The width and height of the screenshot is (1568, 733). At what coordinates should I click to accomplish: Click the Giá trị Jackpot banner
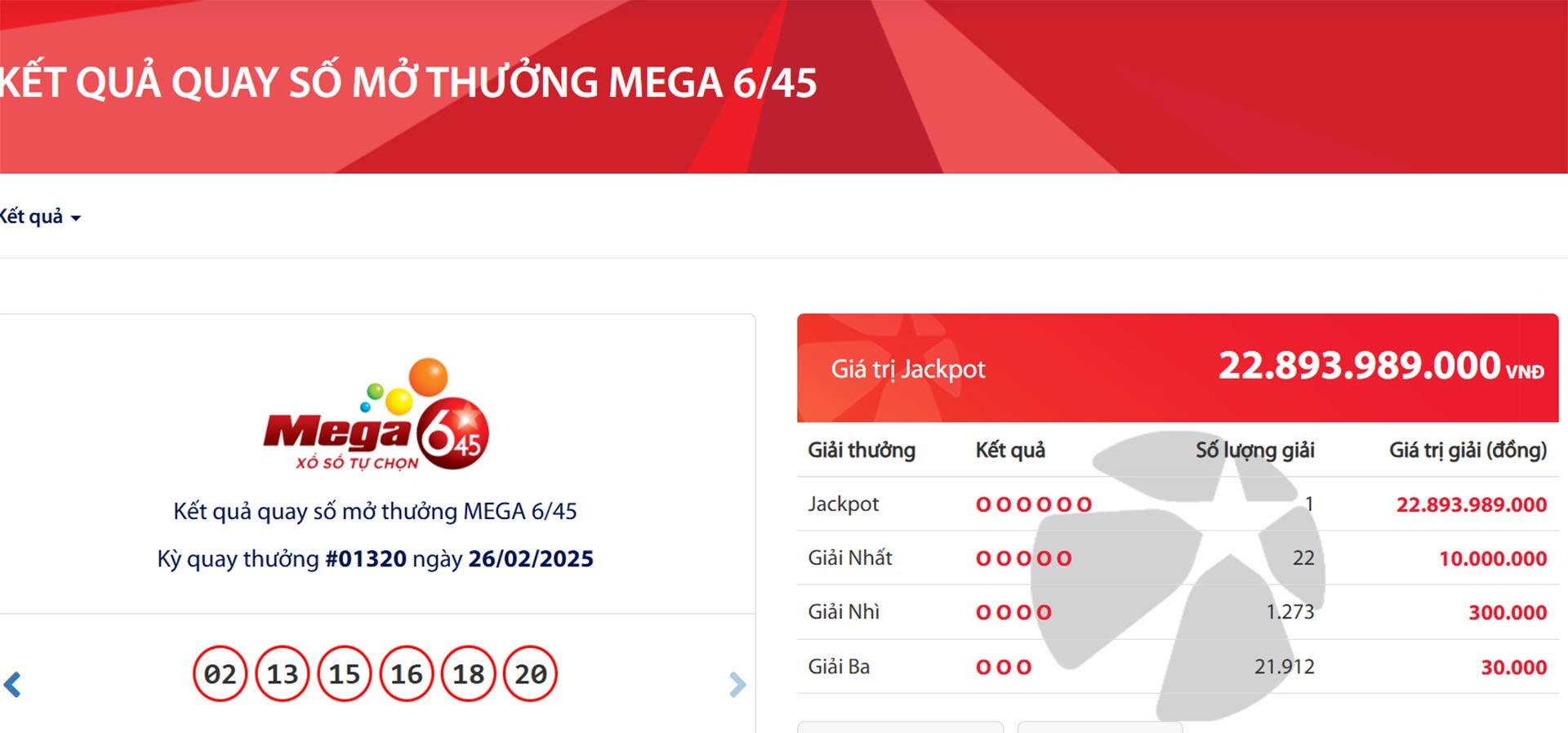coord(1178,368)
